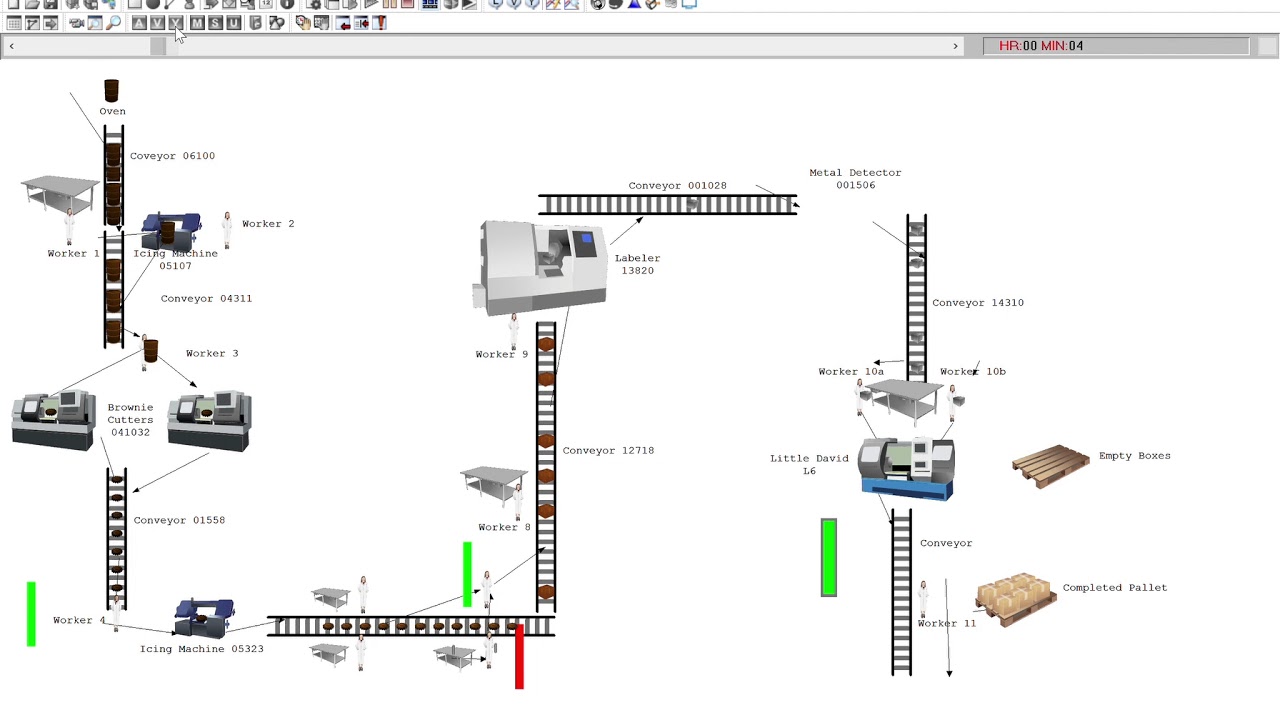This screenshot has height=720, width=1280.
Task: Select the Completed Pallet boxes graphic
Action: [x=1016, y=599]
